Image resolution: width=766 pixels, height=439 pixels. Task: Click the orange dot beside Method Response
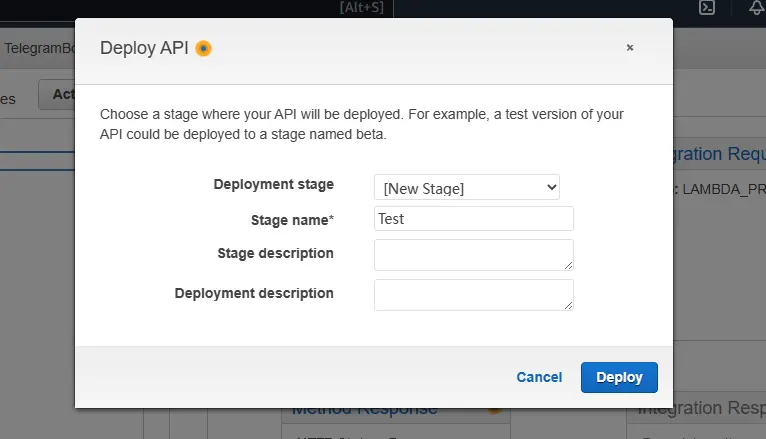pos(493,408)
